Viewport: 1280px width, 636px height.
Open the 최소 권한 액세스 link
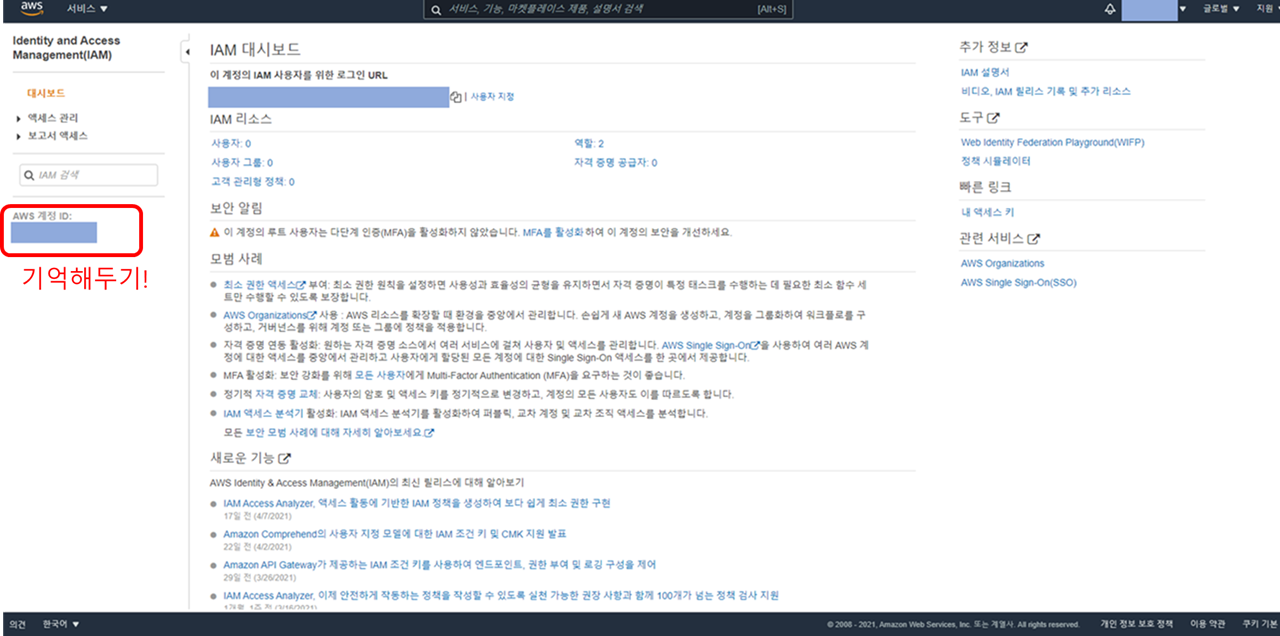(x=264, y=284)
